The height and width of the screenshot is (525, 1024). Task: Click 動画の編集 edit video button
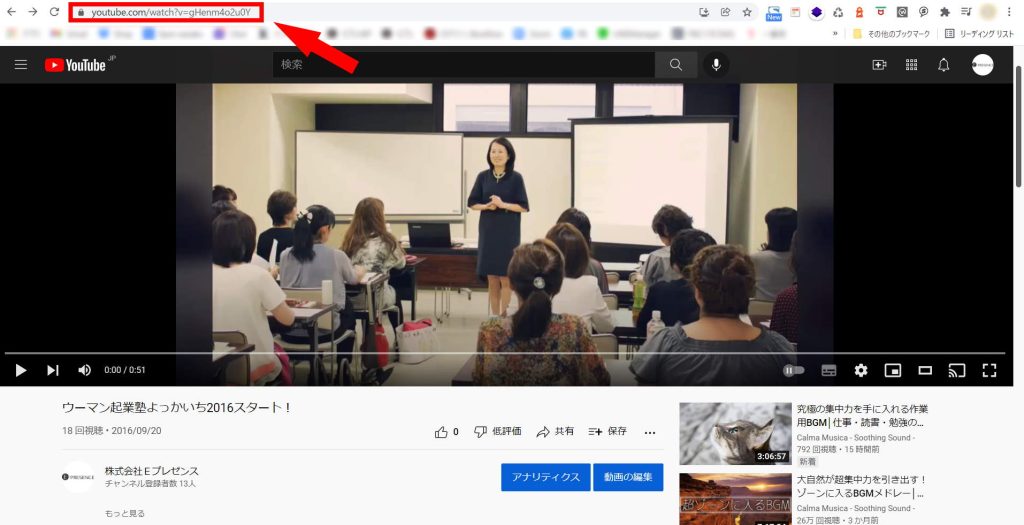628,477
